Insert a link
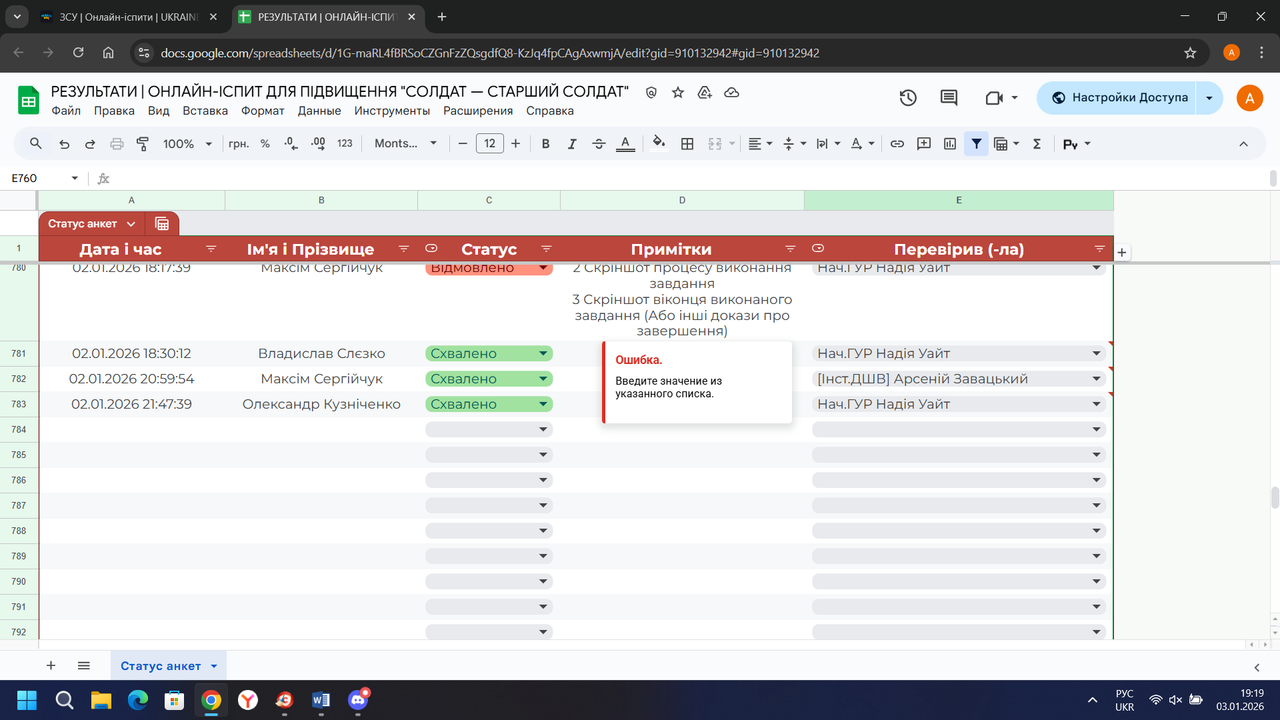 (897, 144)
